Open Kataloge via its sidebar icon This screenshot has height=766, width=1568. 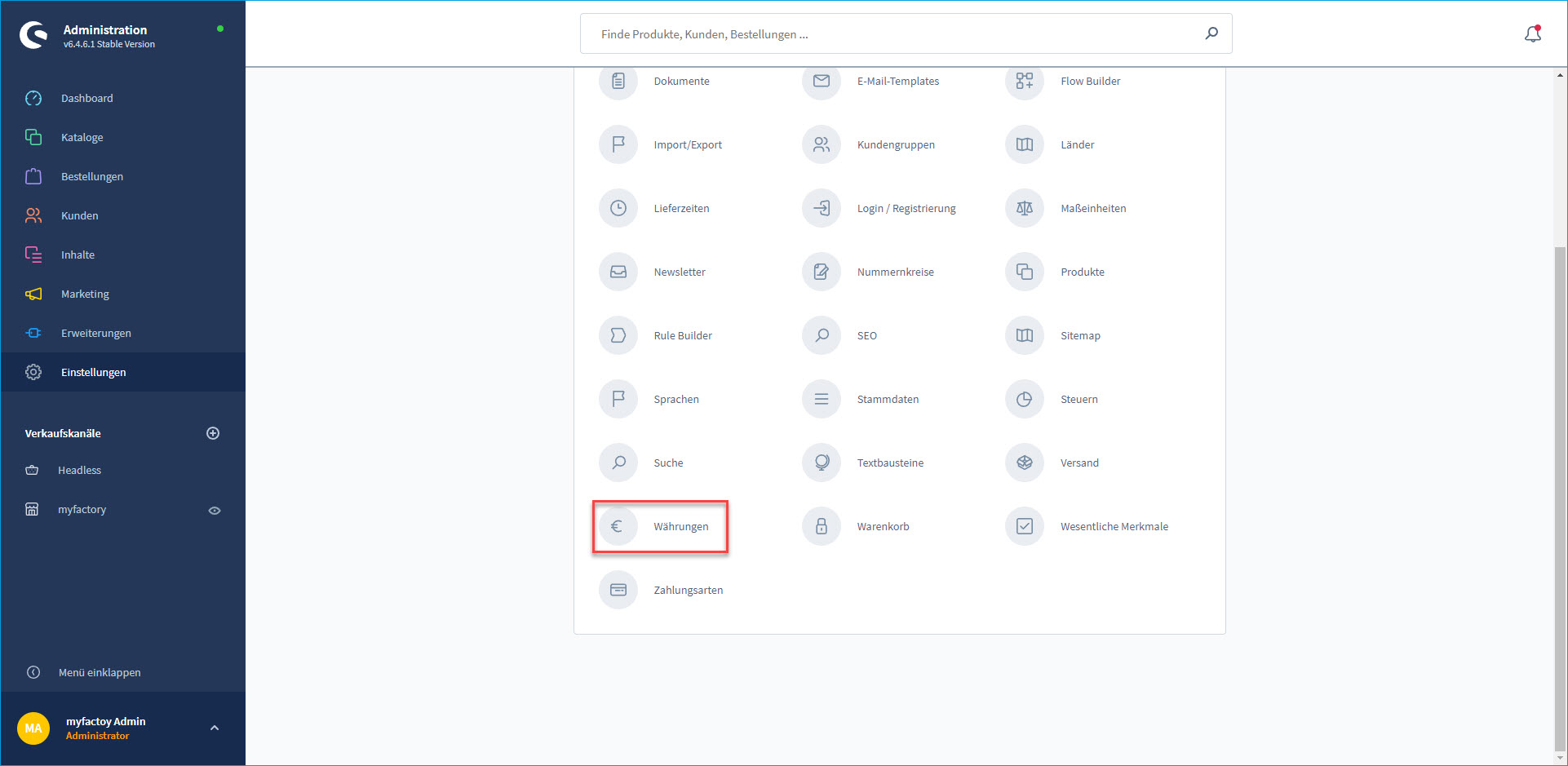pos(33,137)
